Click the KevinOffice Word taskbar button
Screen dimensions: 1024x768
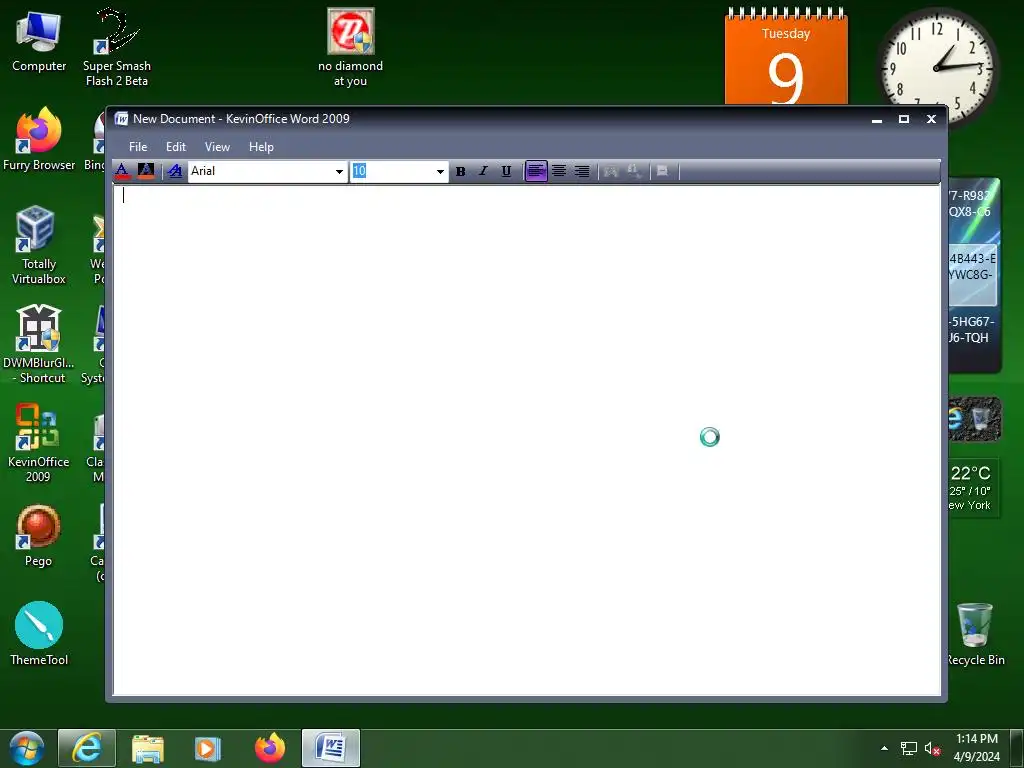330,748
